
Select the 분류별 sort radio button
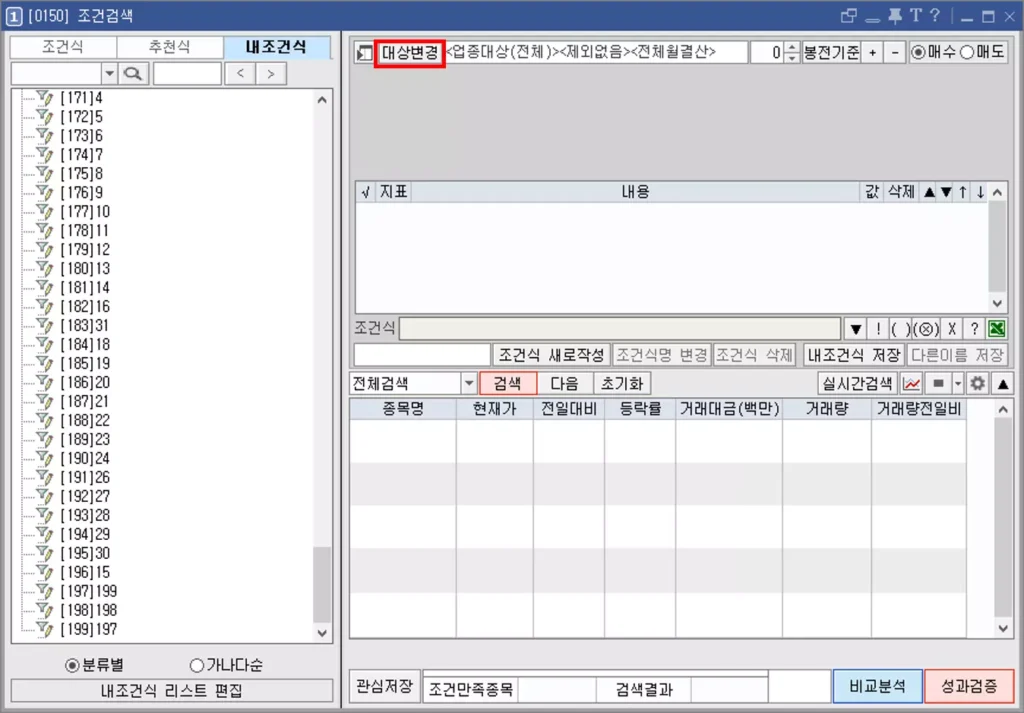72,665
